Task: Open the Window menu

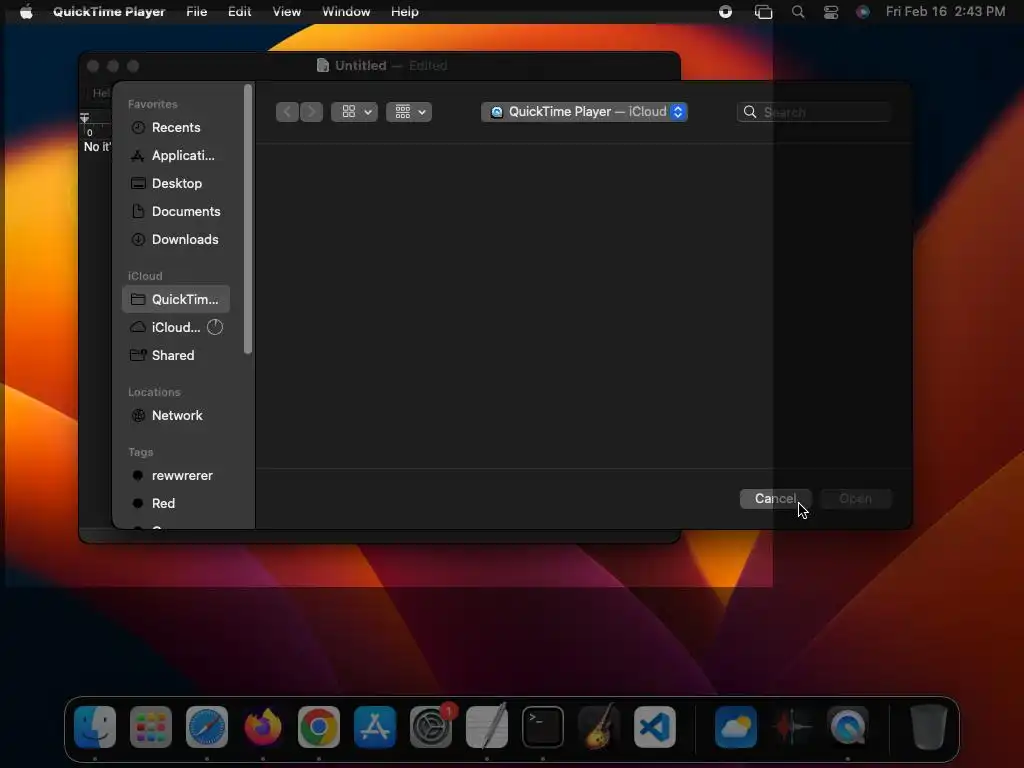Action: (x=346, y=12)
